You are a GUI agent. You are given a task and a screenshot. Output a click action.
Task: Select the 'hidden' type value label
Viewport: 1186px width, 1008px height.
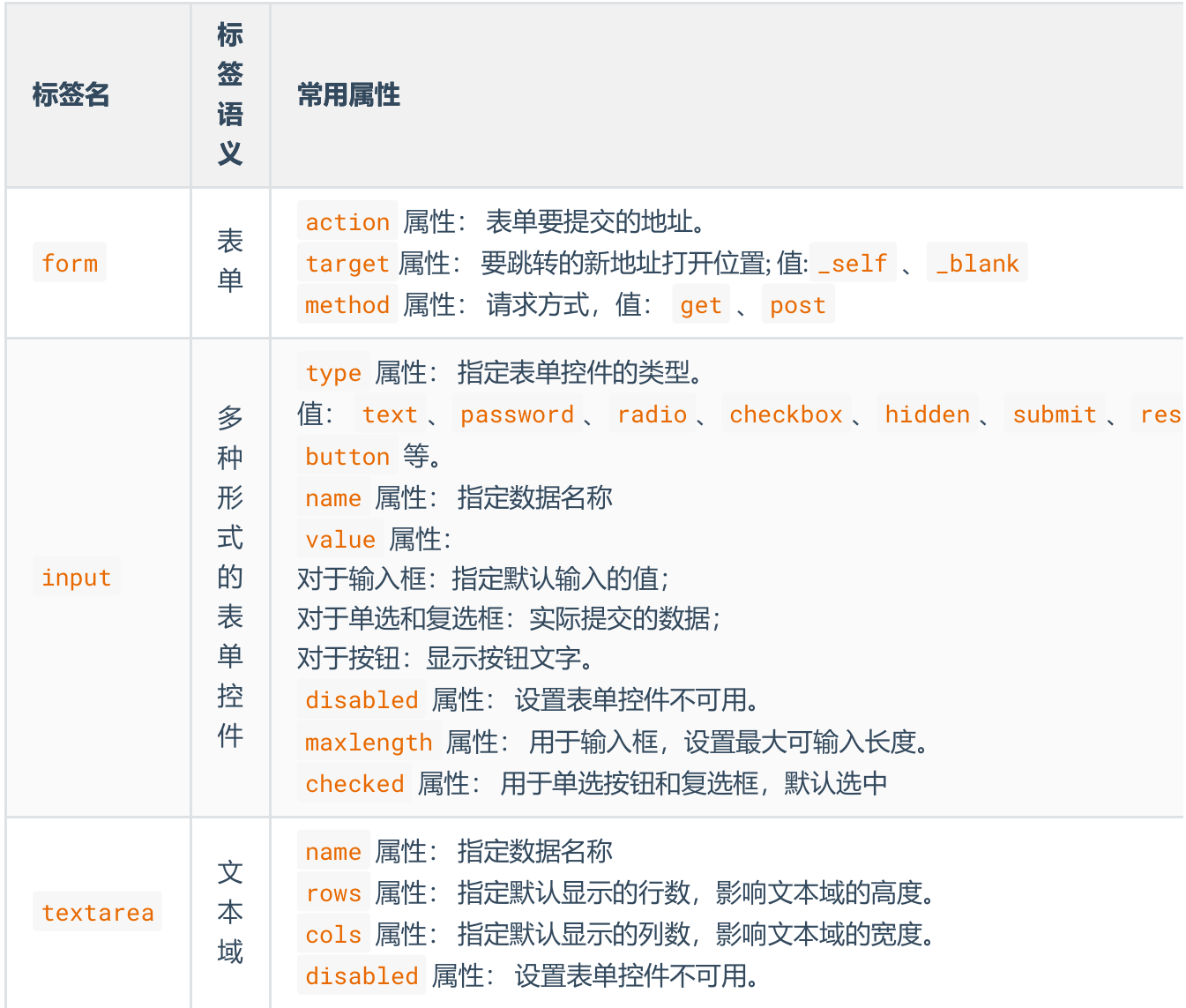coord(927,414)
